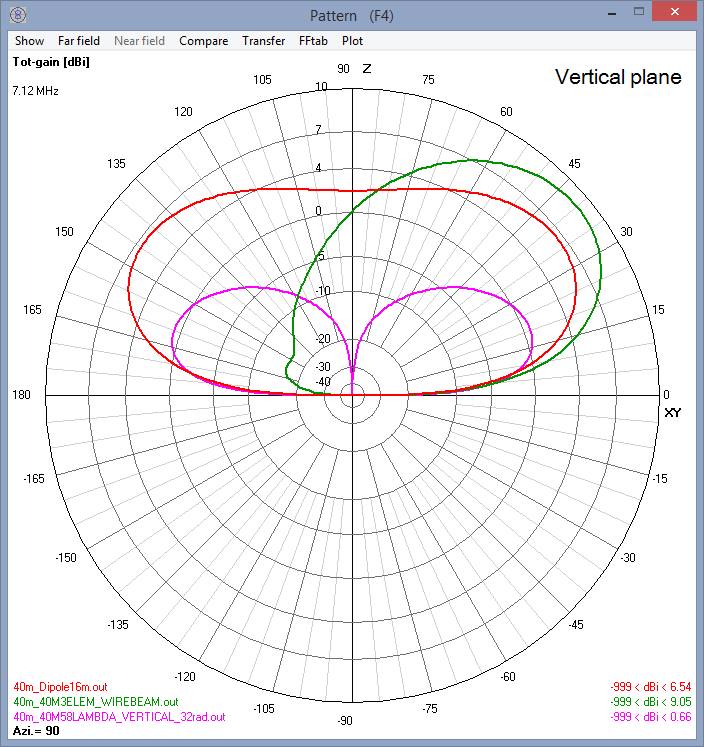Image resolution: width=704 pixels, height=747 pixels.
Task: Click the green gain range ending in 9.05
Action: pos(649,702)
